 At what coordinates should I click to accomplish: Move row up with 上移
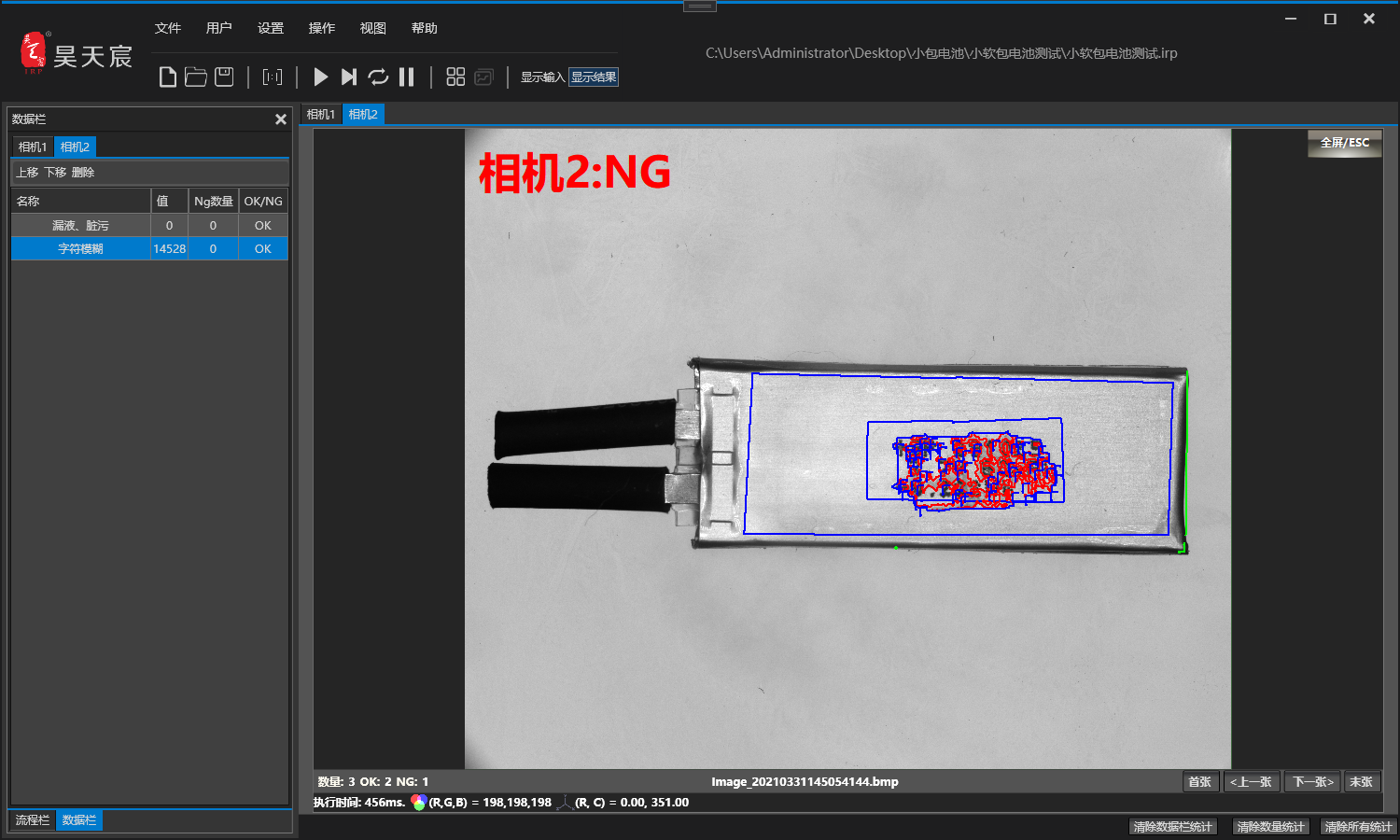pyautogui.click(x=27, y=172)
